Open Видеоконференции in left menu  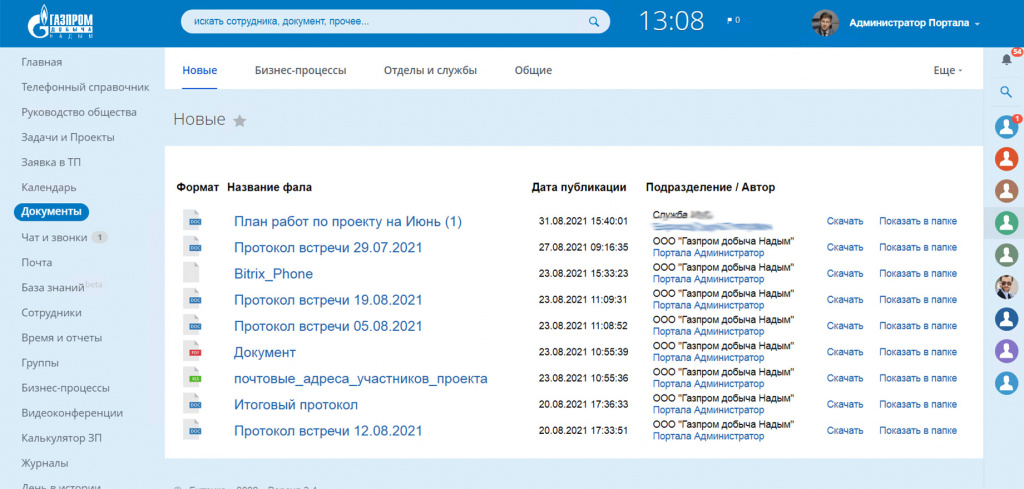[72, 413]
